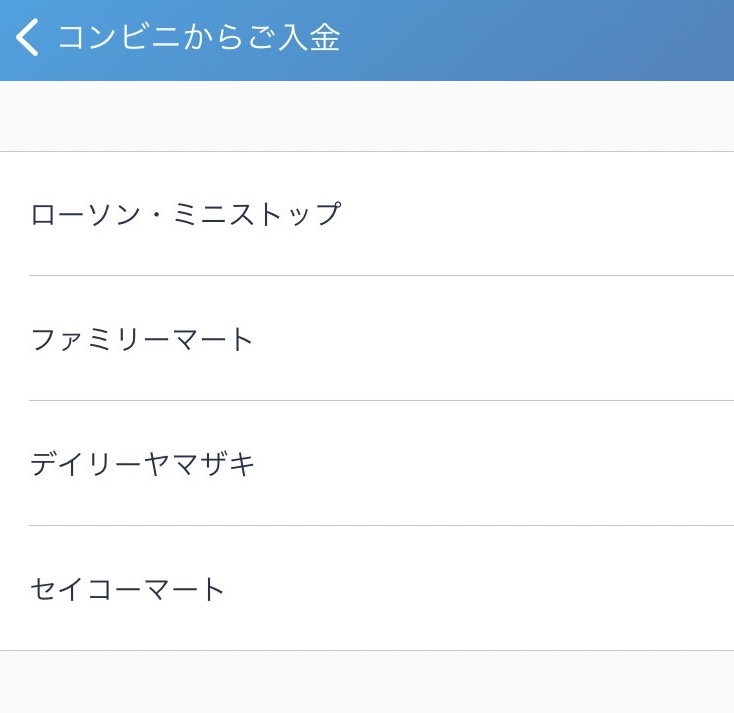Select the Seicomart list row
Image resolution: width=734 pixels, height=713 pixels.
point(367,588)
